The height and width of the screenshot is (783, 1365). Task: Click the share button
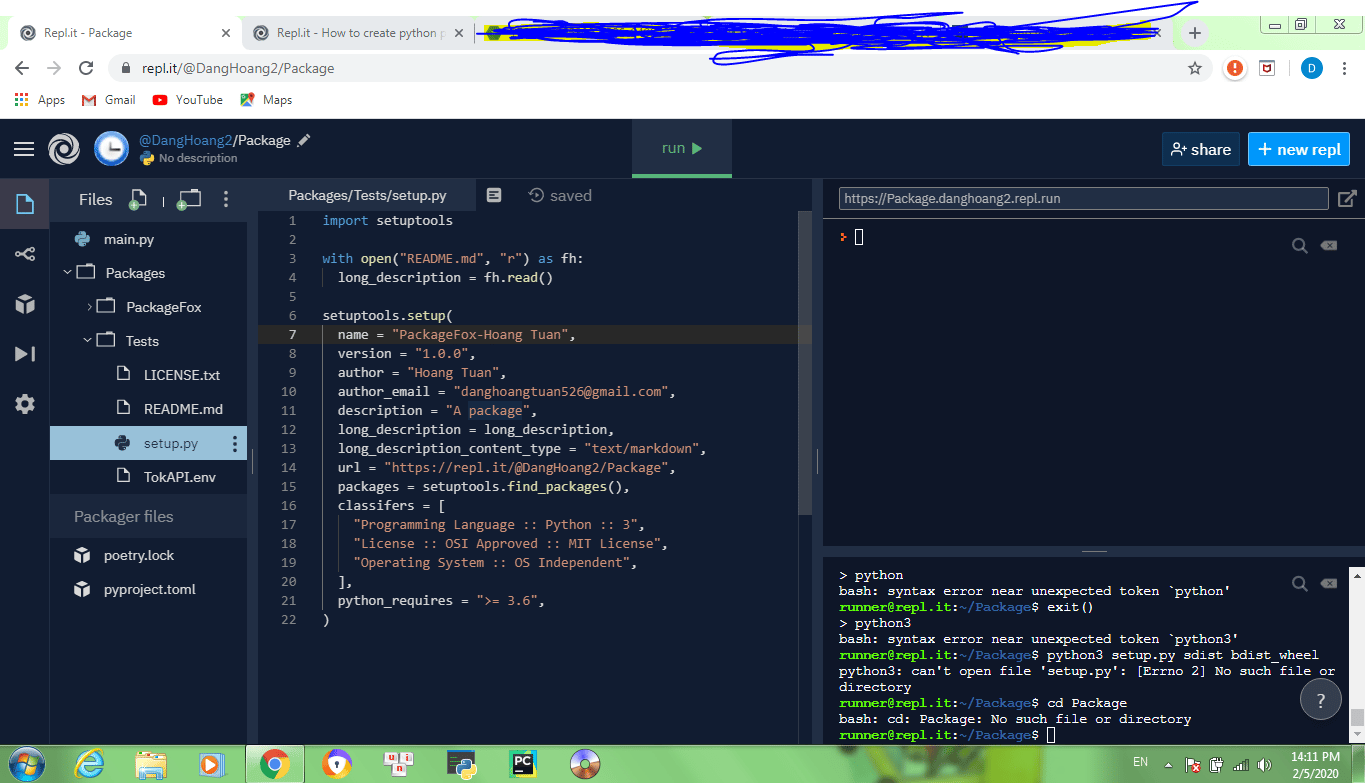click(1200, 149)
